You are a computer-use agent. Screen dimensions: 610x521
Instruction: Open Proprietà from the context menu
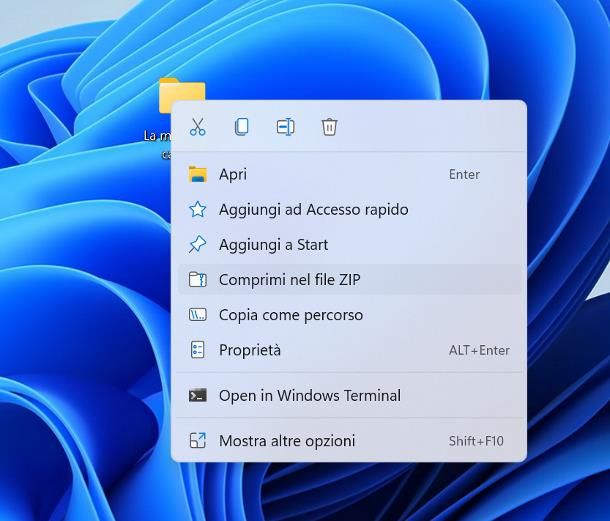coord(250,350)
